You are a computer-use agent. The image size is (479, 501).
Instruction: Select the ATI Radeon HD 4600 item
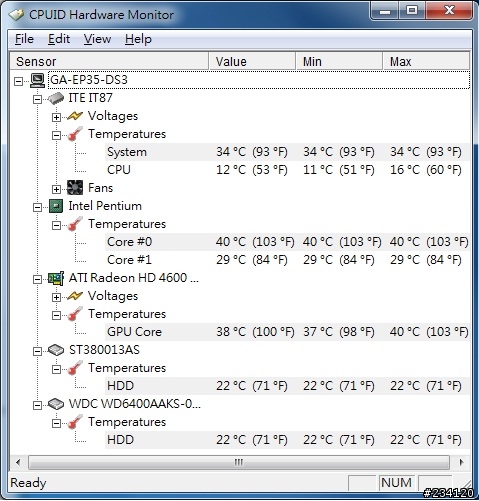pos(134,278)
